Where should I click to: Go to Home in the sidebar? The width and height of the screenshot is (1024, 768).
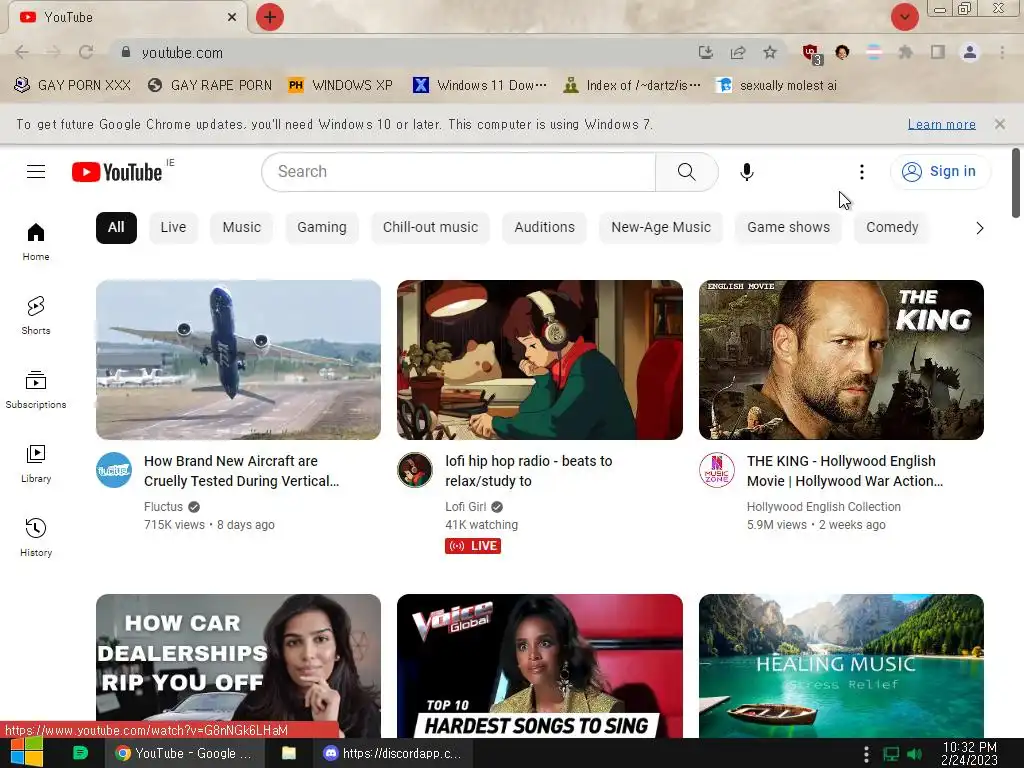click(36, 242)
